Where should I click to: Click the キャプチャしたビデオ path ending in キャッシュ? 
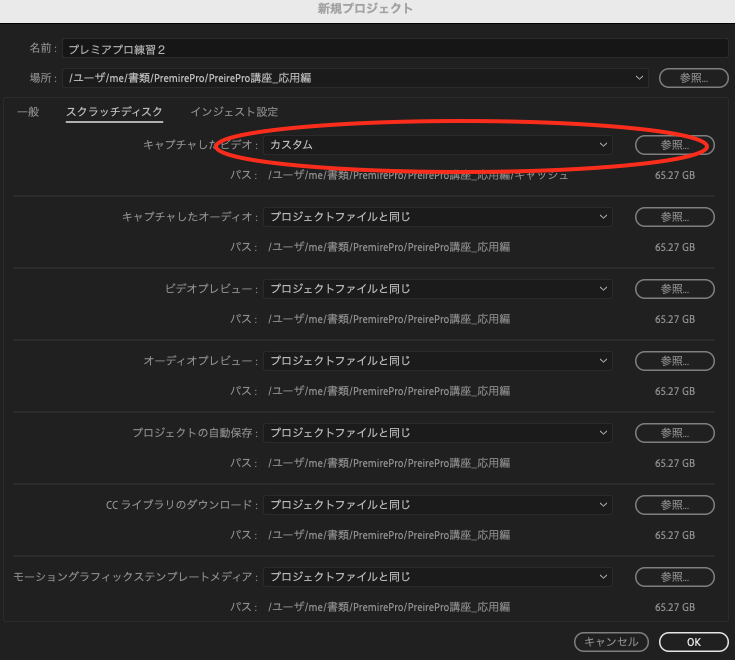(x=418, y=175)
